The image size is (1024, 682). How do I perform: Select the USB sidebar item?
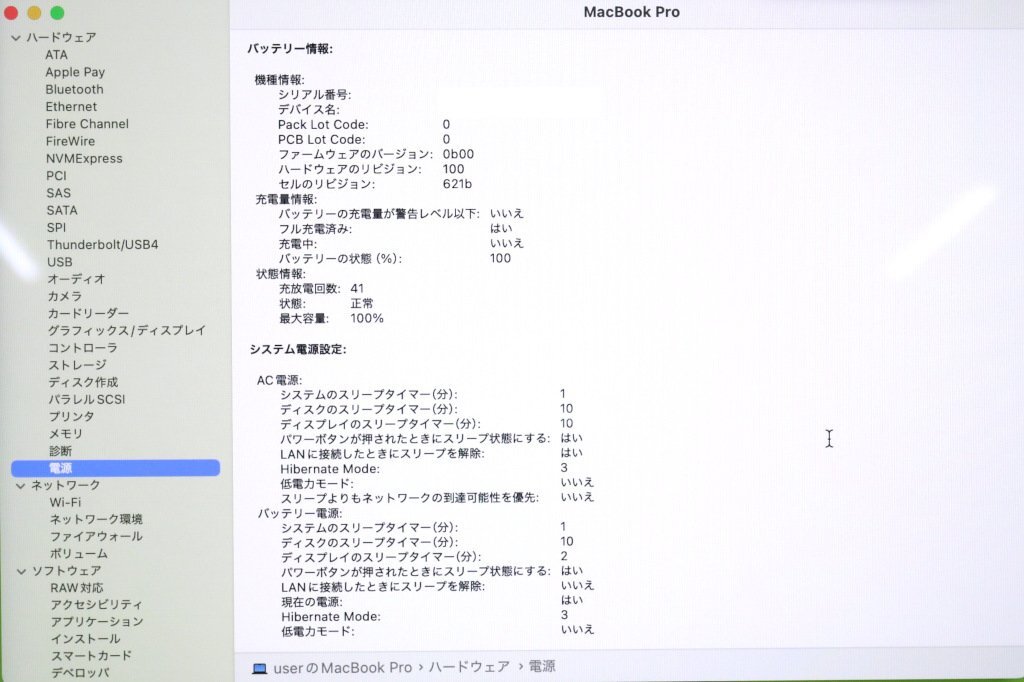(x=59, y=262)
